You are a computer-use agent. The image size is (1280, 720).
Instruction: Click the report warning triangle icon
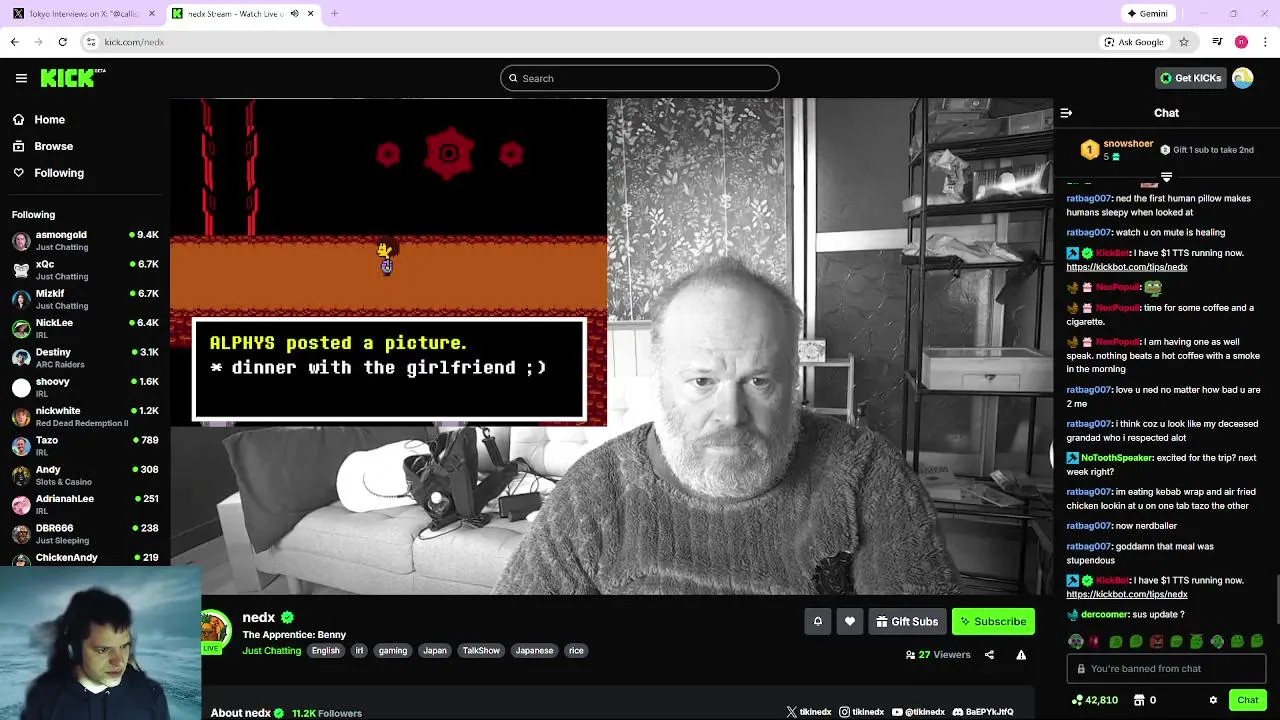click(1021, 655)
